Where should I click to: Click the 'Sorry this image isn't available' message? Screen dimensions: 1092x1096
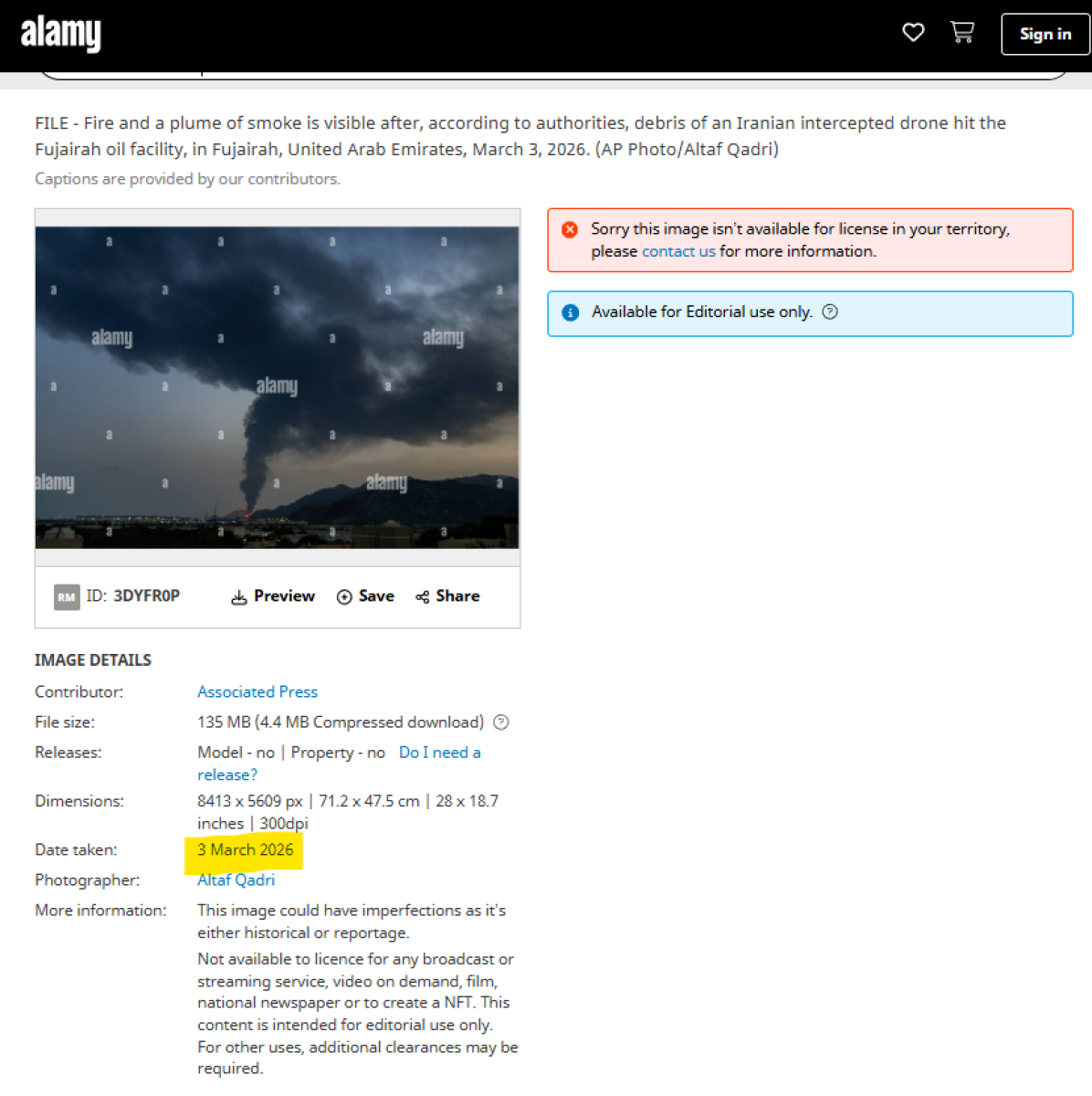pos(810,240)
